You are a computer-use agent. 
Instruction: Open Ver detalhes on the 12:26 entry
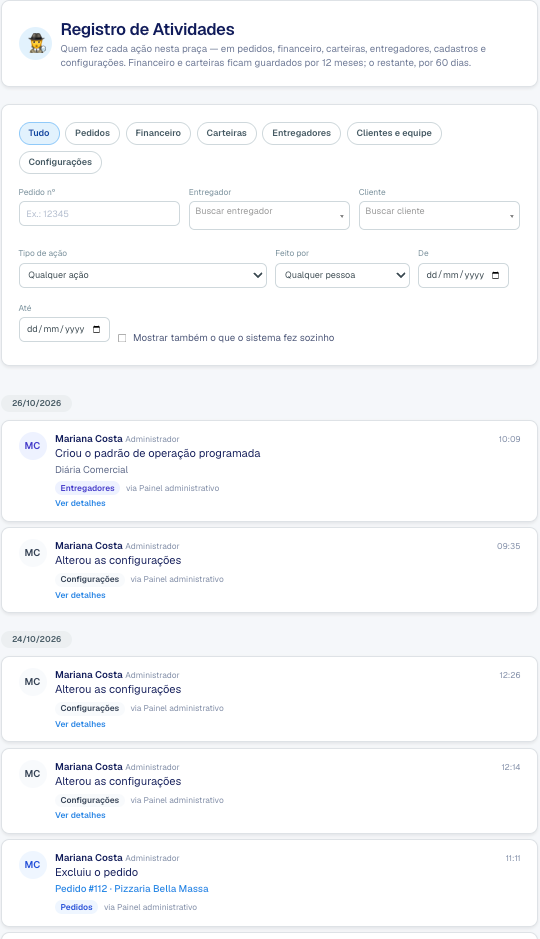[x=80, y=724]
